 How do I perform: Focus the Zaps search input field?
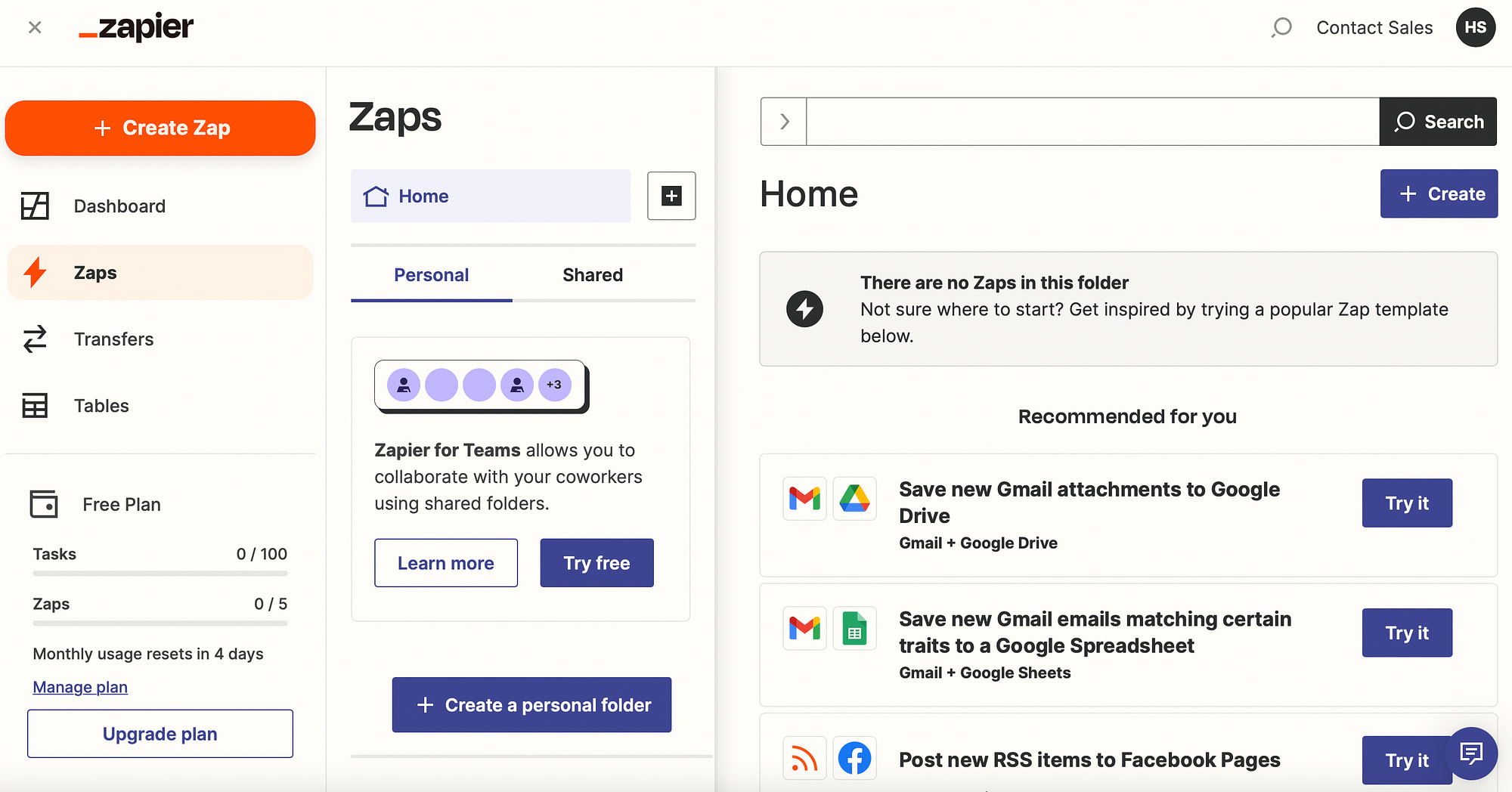click(1092, 122)
